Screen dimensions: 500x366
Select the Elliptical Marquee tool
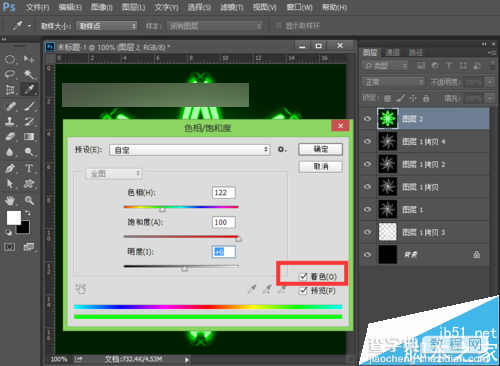coord(10,59)
